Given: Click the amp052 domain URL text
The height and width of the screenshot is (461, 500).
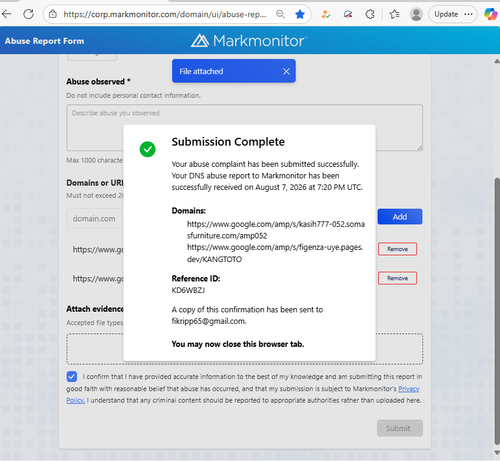Looking at the screenshot, I should tap(276, 230).
